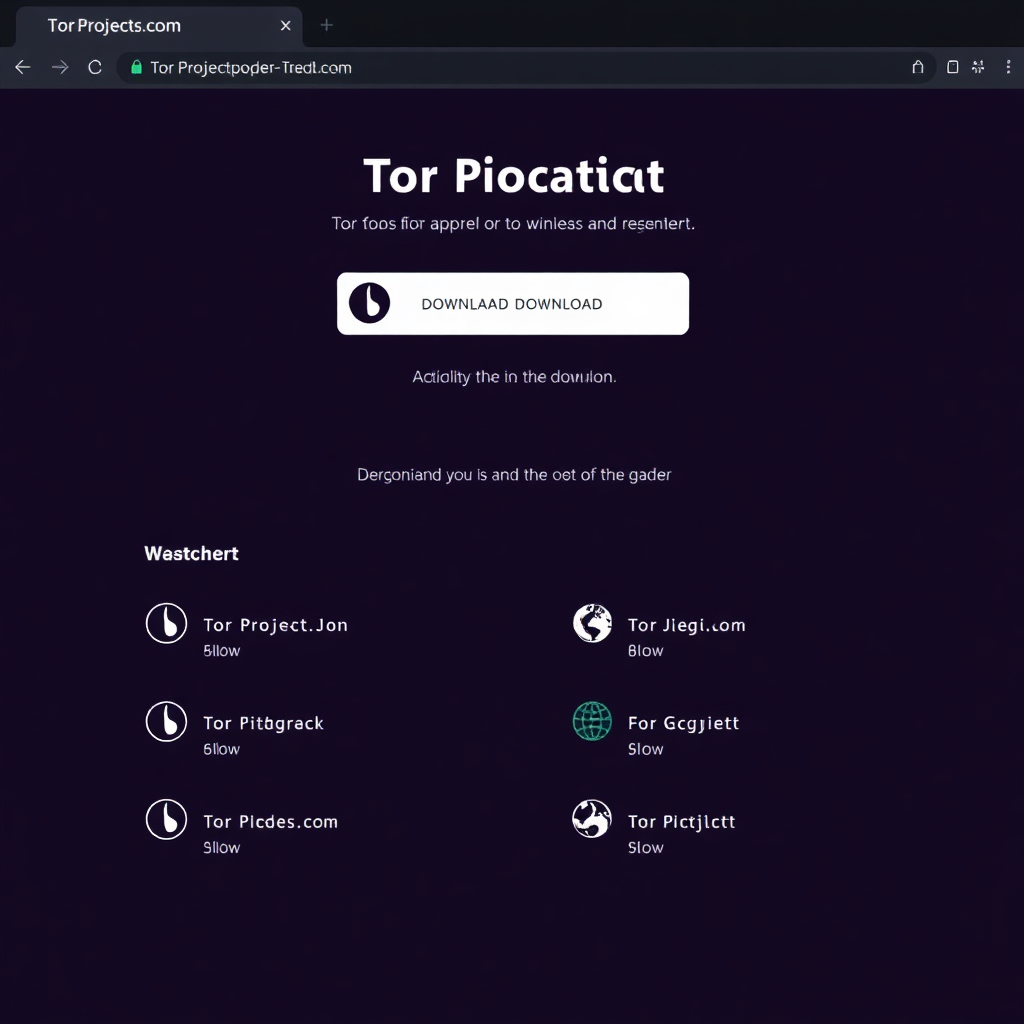Click the Blow label under Tor Jiegi.com
Viewport: 1024px width, 1024px height.
[x=645, y=651]
